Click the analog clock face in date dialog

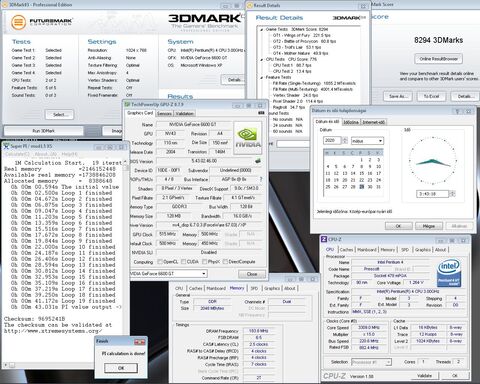click(x=432, y=161)
